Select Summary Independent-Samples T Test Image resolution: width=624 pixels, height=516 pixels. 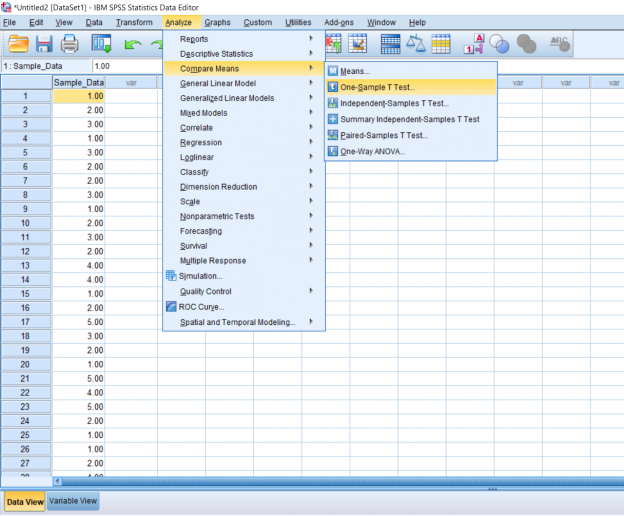[411, 119]
